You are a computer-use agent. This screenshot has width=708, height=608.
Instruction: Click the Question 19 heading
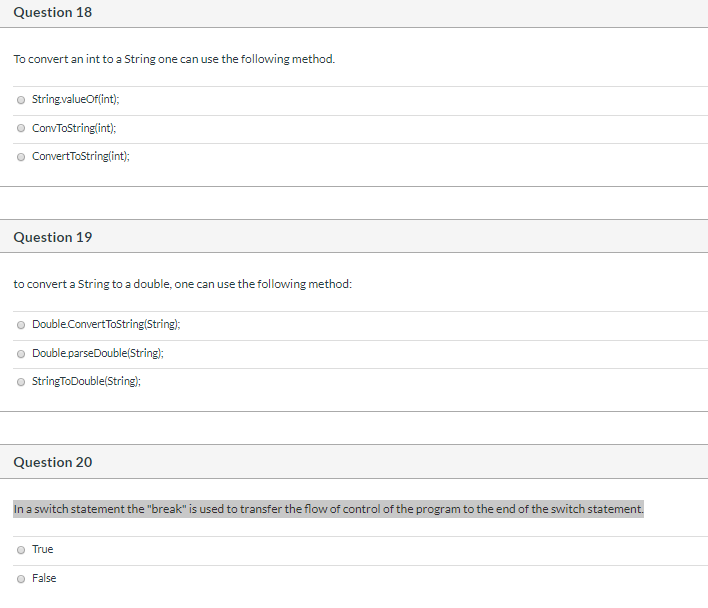point(53,237)
